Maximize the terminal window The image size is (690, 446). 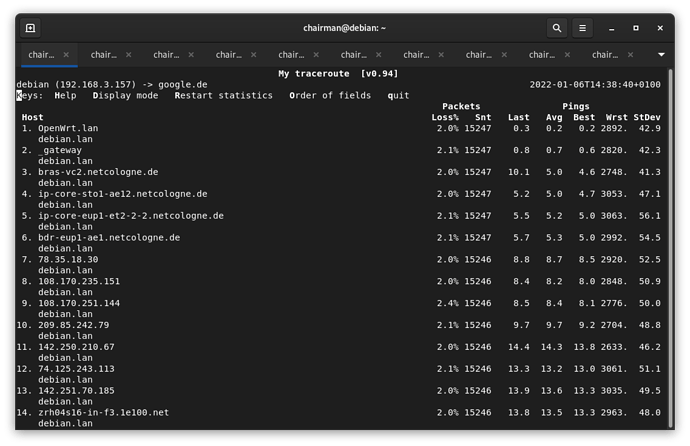(635, 28)
